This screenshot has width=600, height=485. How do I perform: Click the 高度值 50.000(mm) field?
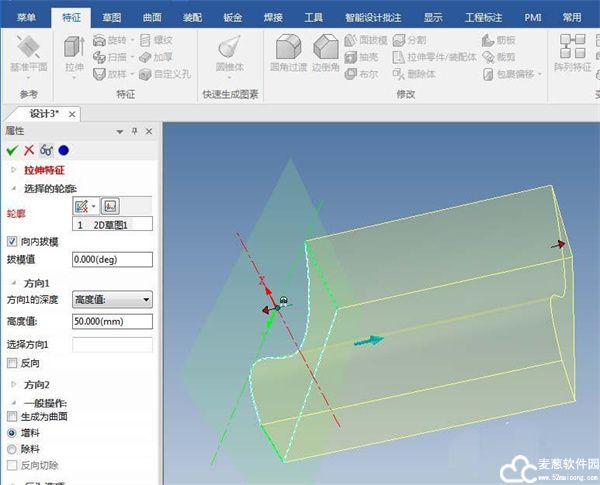tap(112, 322)
